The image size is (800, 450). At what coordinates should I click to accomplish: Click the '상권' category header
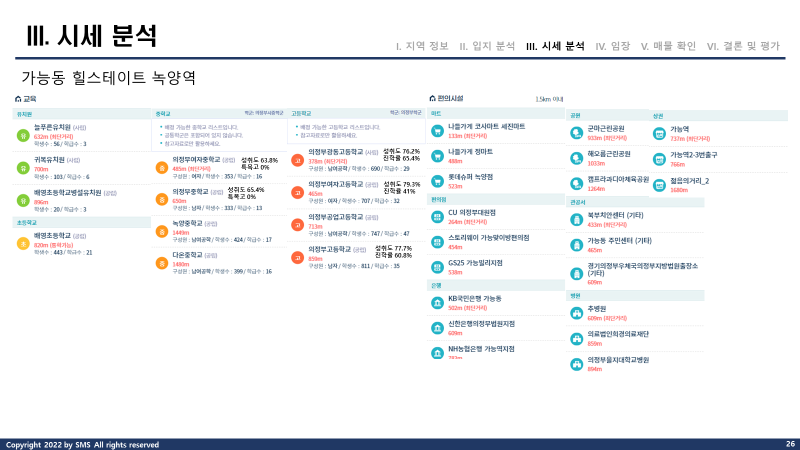tap(718, 116)
